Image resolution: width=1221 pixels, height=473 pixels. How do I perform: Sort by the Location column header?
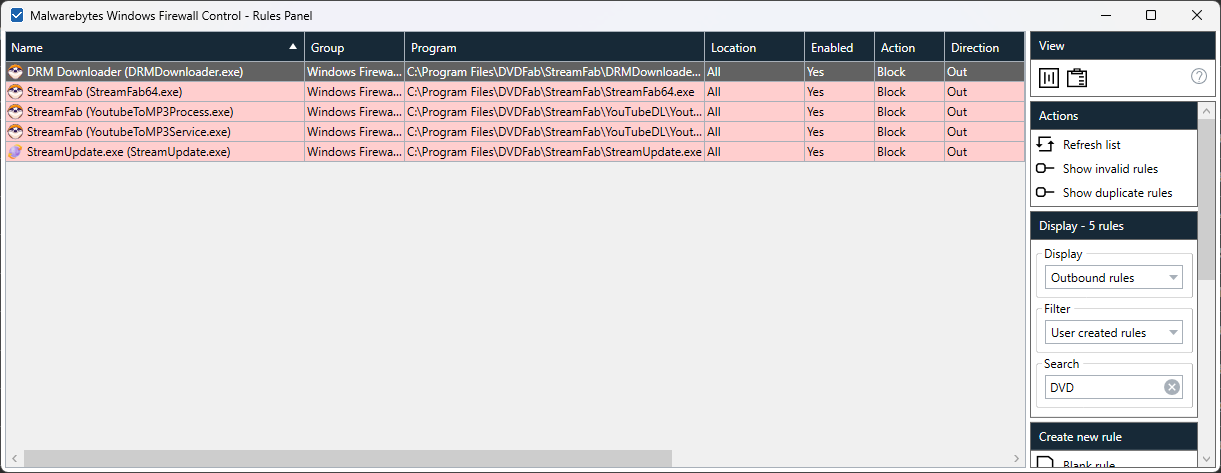pyautogui.click(x=755, y=47)
